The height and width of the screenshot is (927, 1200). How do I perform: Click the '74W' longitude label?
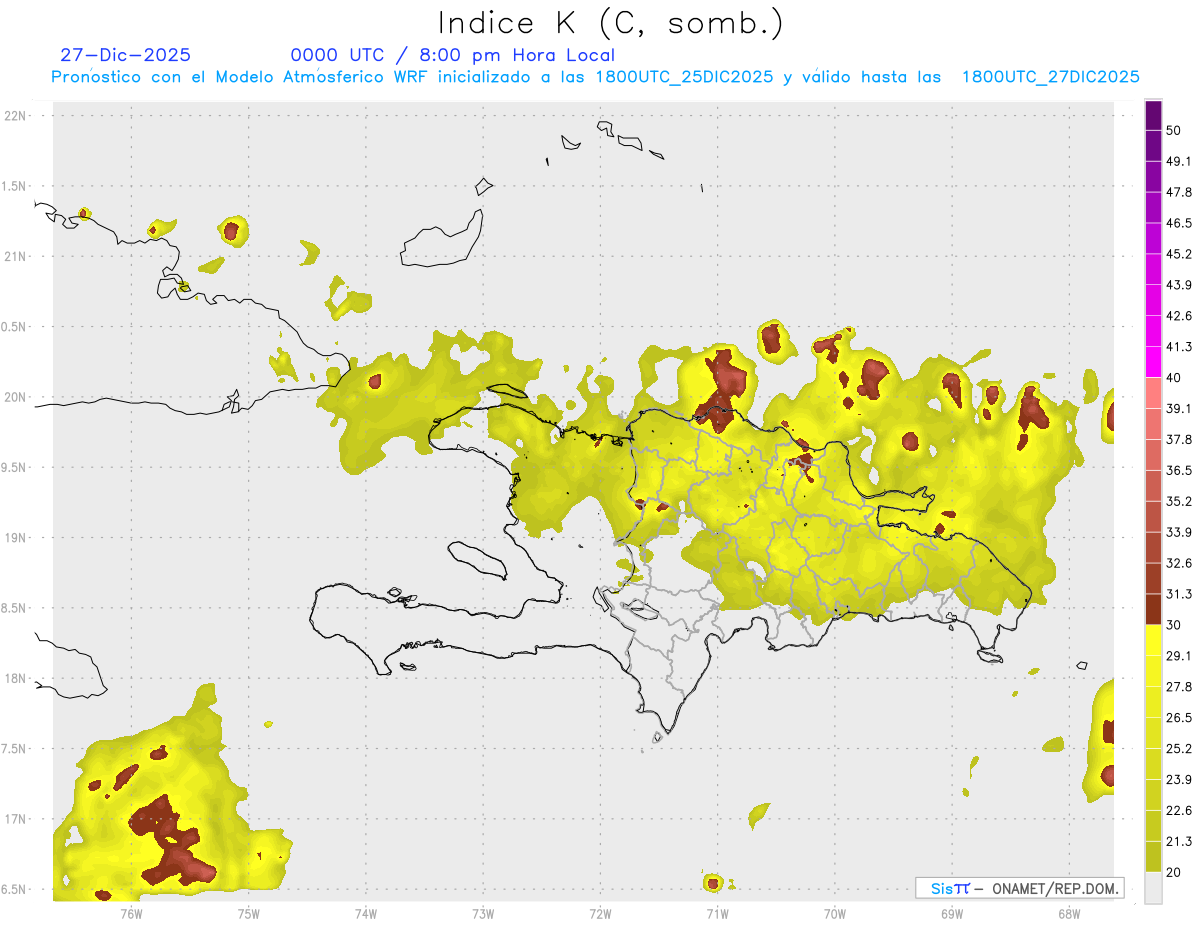click(365, 913)
